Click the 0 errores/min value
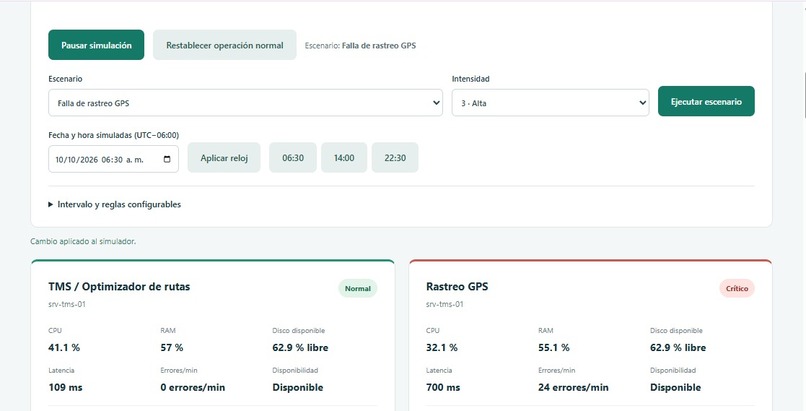Screen dimensions: 806x411 click(x=193, y=387)
